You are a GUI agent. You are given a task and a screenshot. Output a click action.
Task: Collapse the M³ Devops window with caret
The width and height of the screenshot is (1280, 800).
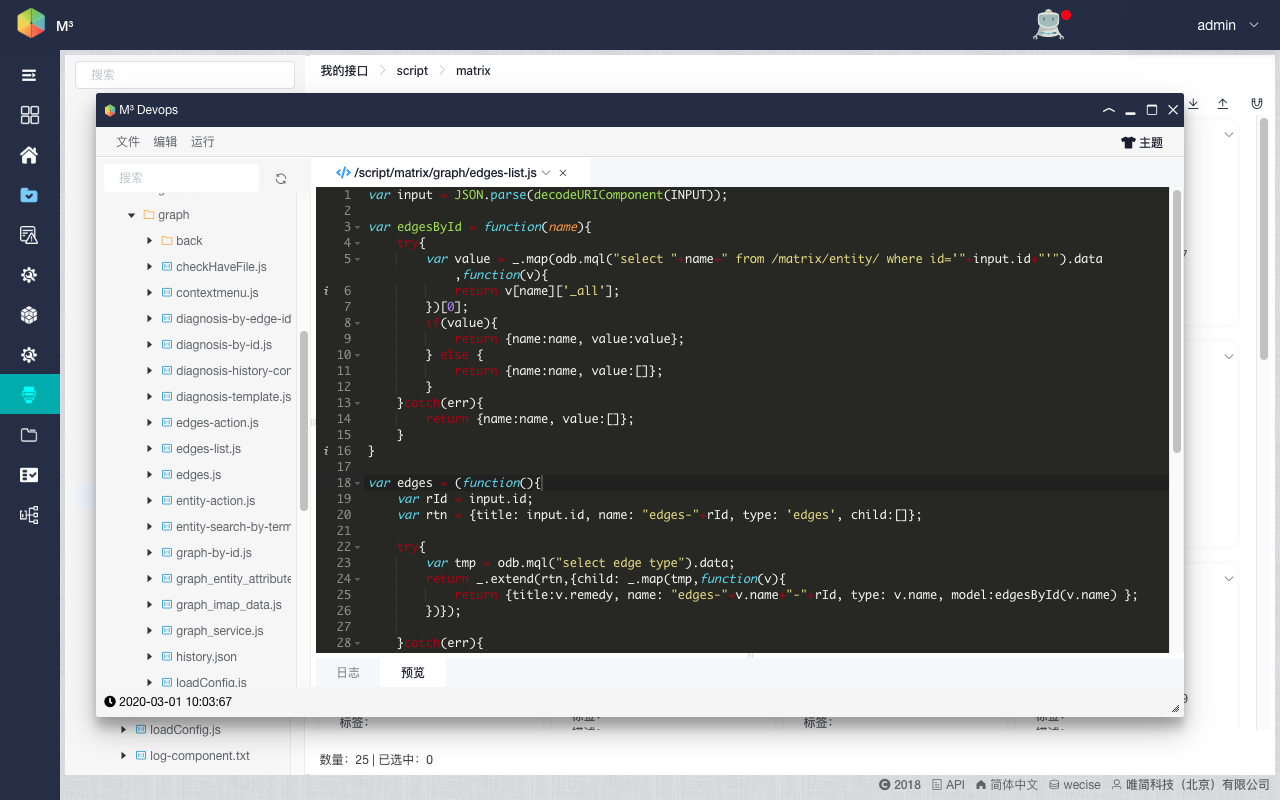1108,110
